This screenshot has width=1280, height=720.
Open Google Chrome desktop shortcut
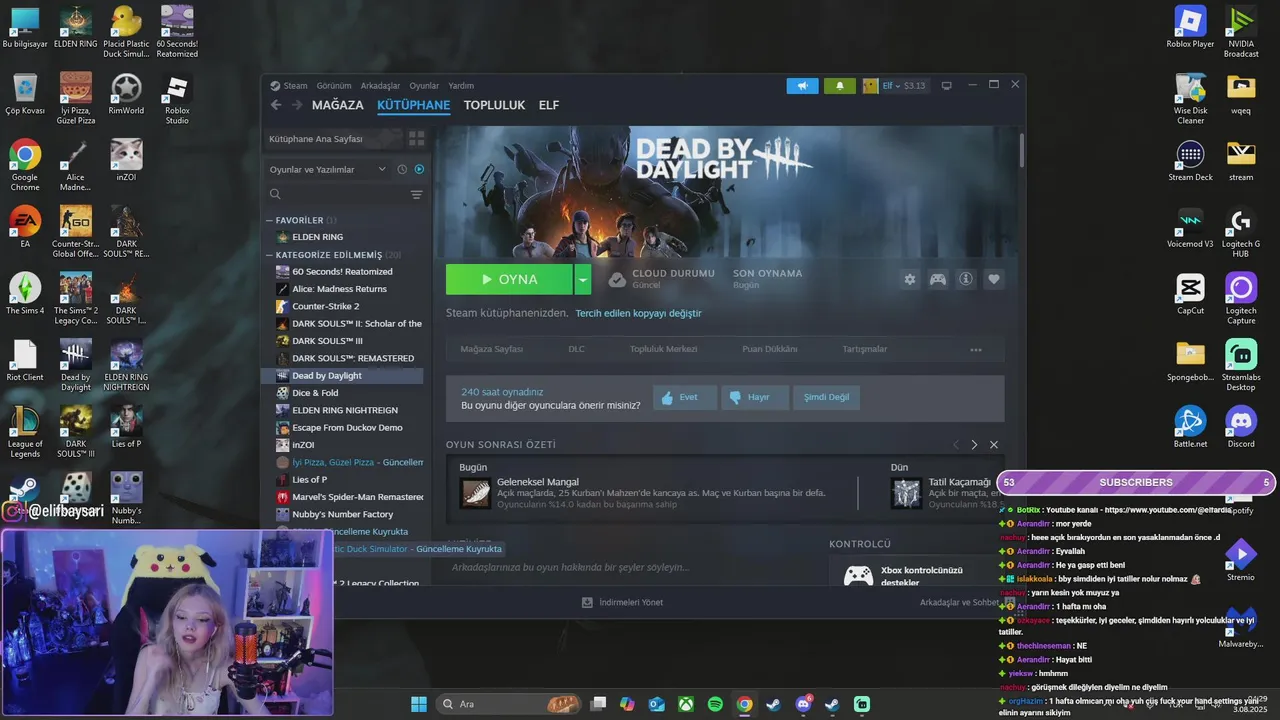pos(25,163)
